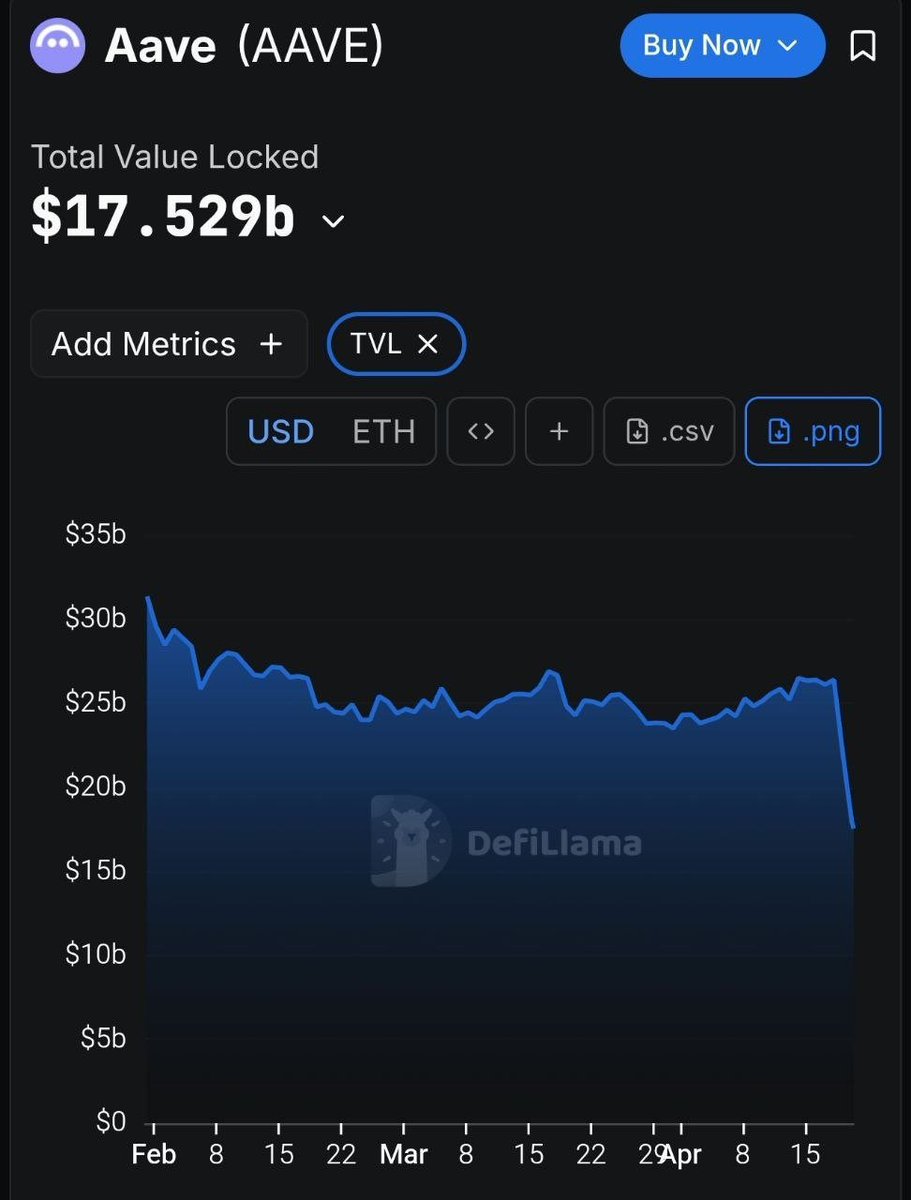Viewport: 911px width, 1200px height.
Task: Open the embed code icon
Action: coord(481,432)
